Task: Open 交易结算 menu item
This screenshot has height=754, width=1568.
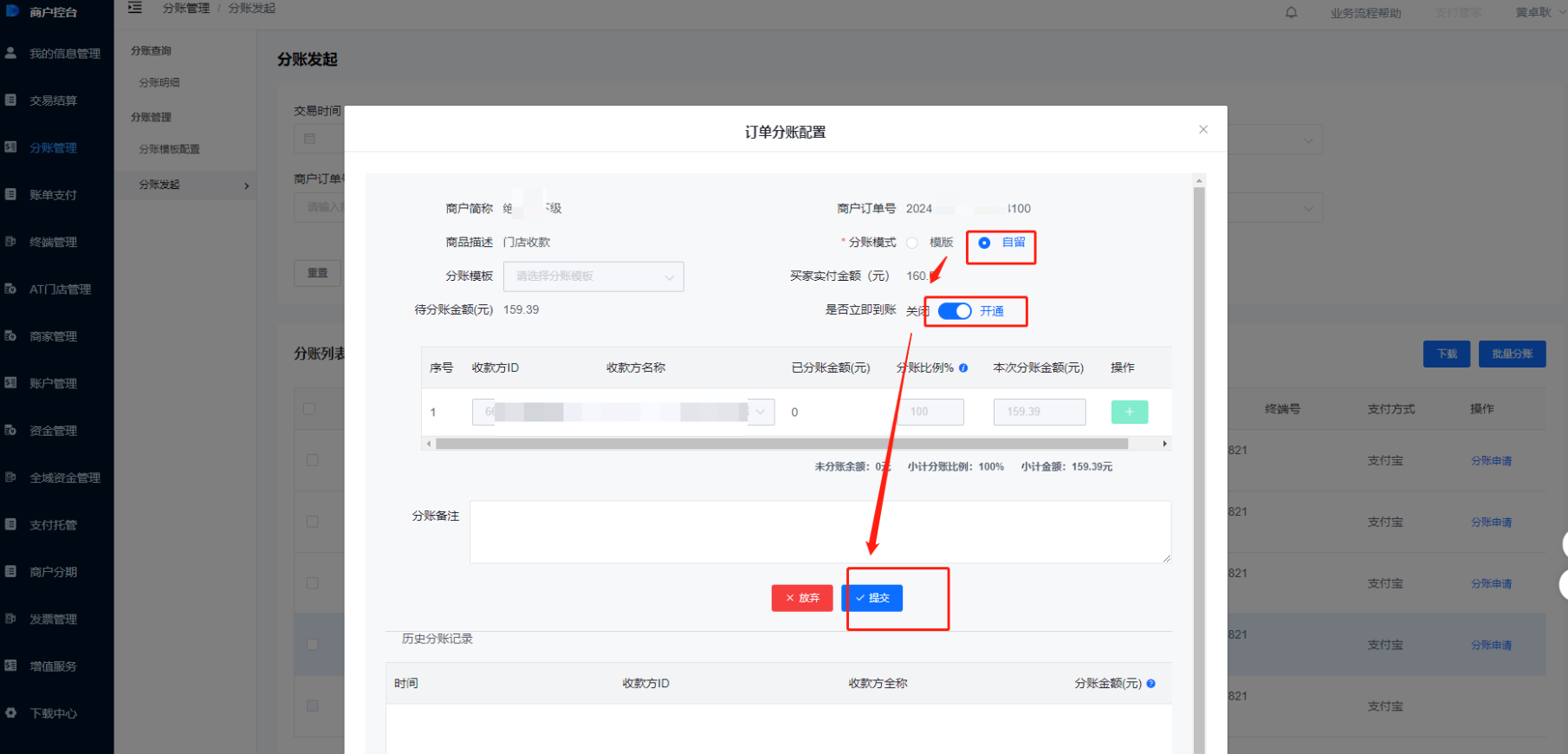Action: [x=53, y=101]
